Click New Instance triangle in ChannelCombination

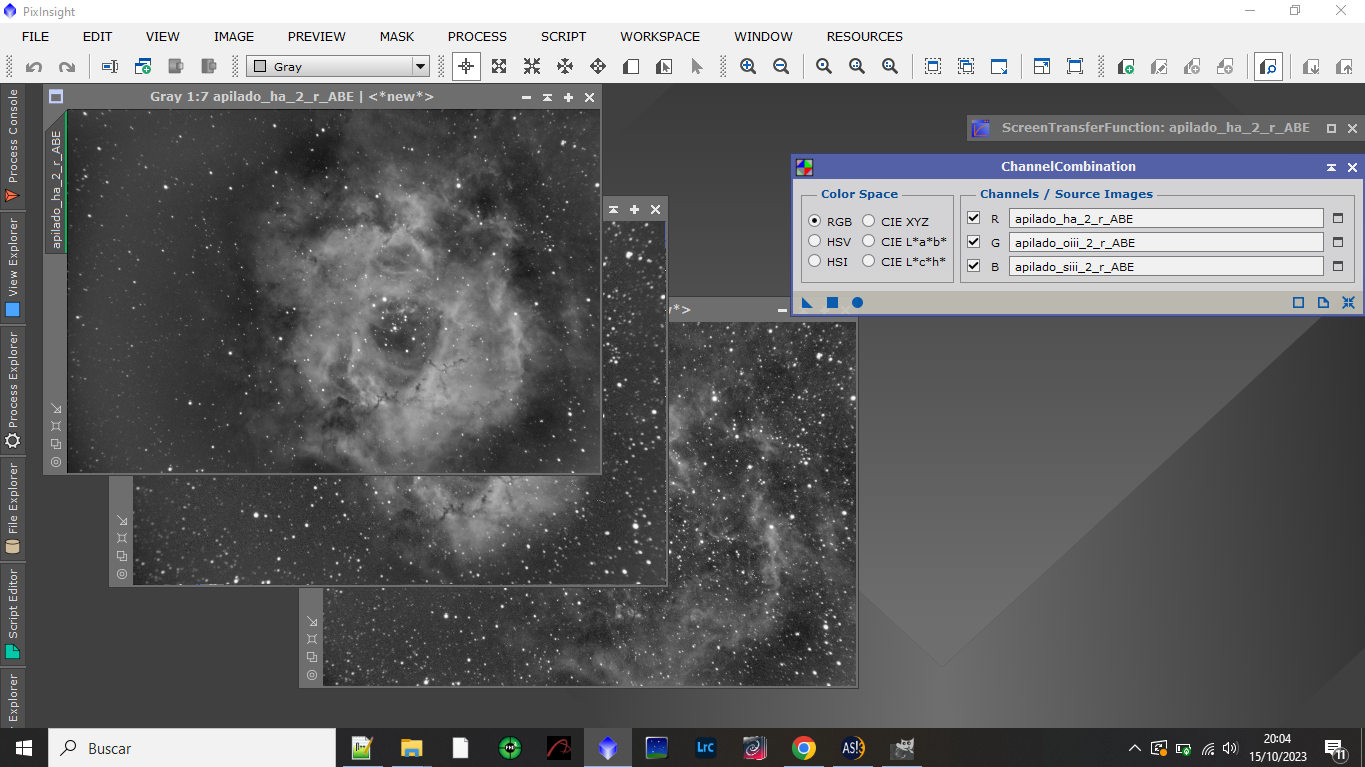pos(807,303)
